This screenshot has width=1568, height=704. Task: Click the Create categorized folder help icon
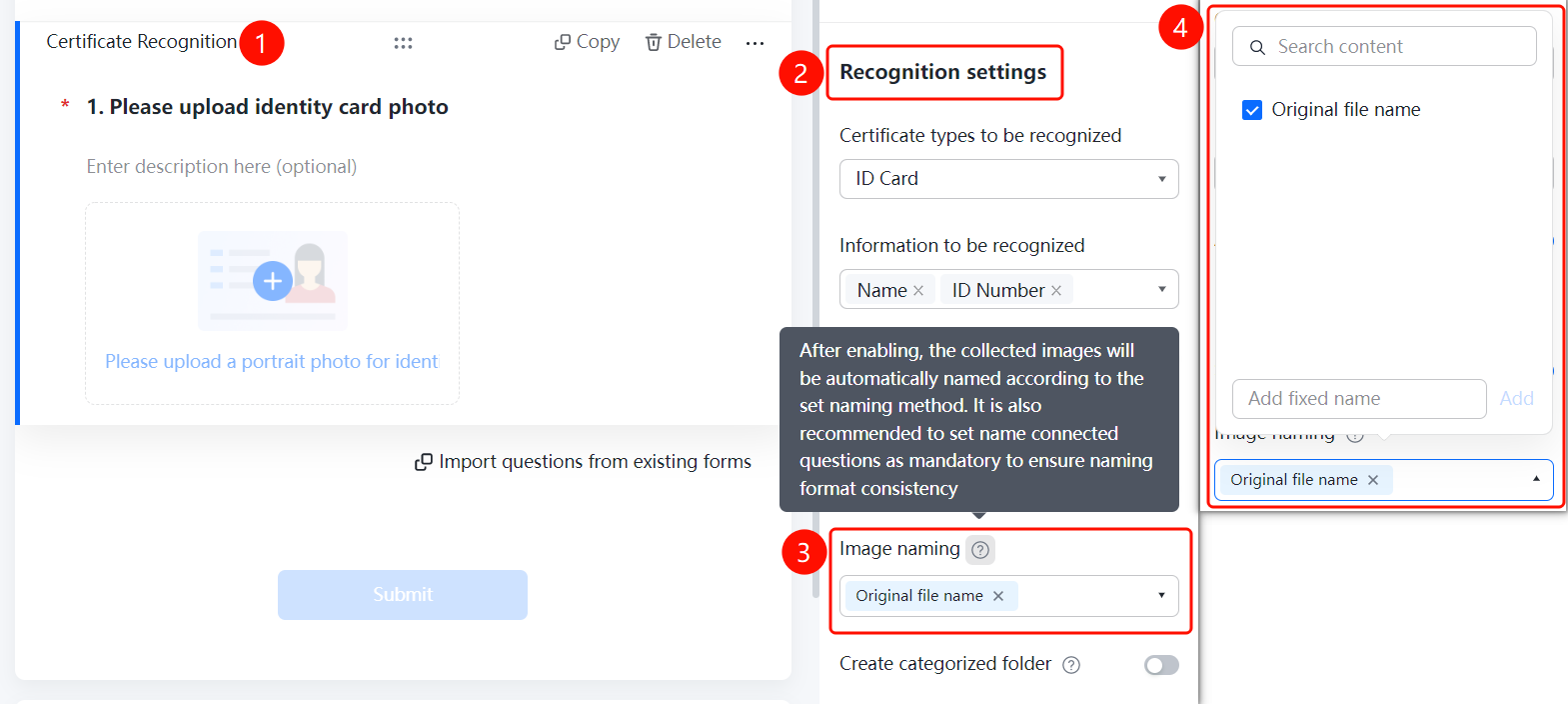(1071, 665)
